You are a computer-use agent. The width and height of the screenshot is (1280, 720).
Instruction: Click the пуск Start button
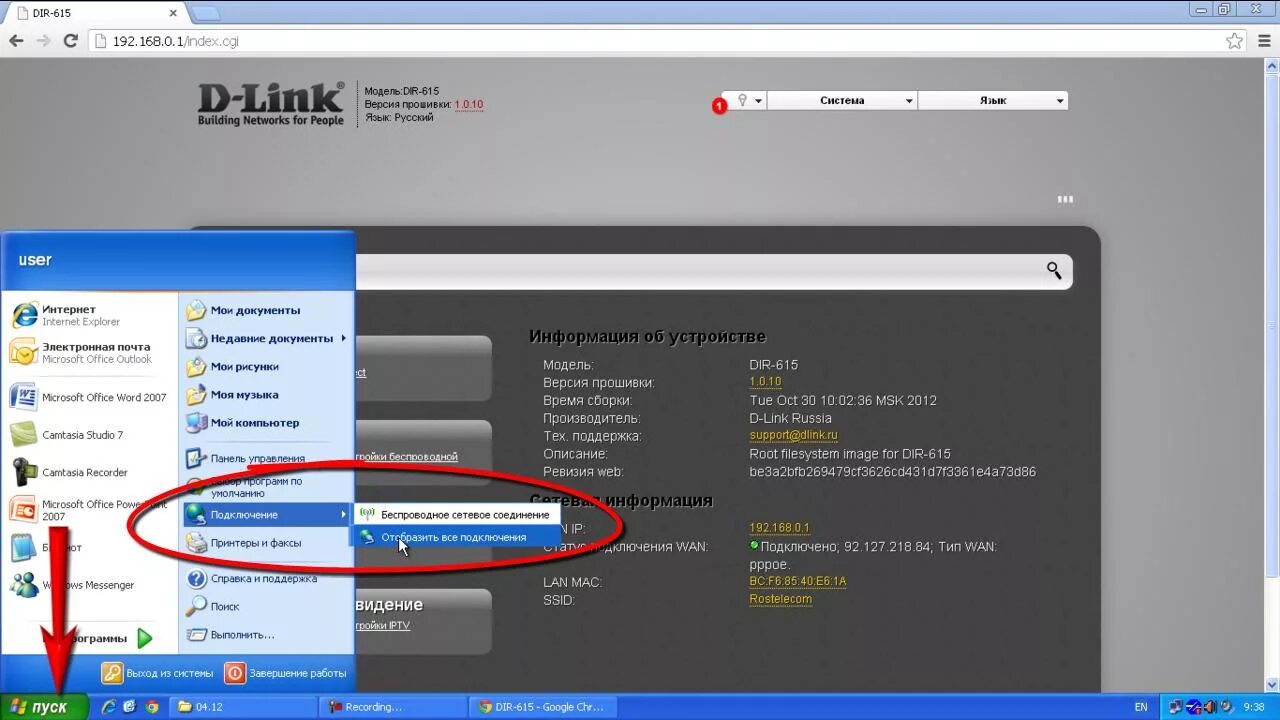click(x=44, y=706)
